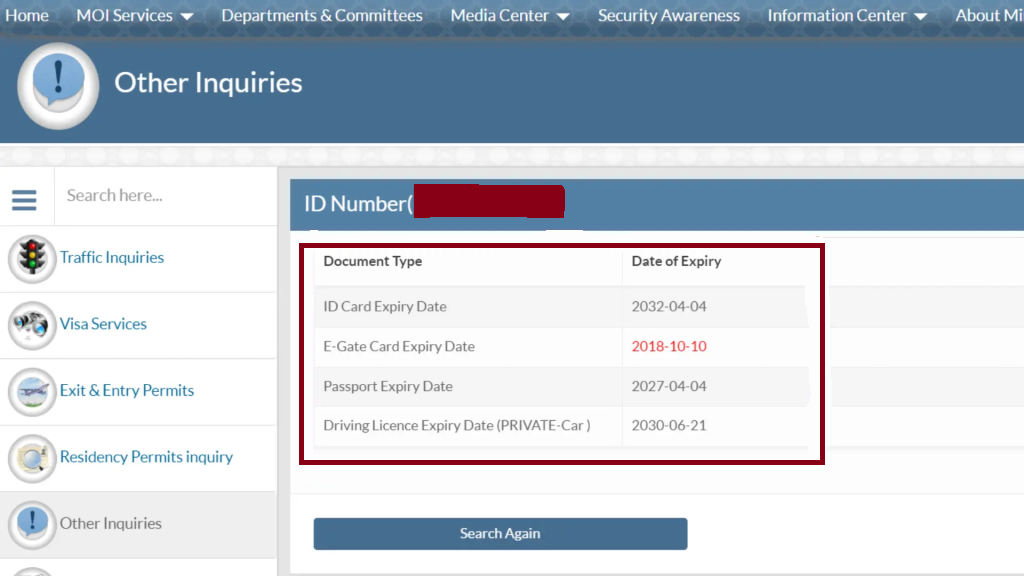1024x576 pixels.
Task: Select the Exit & Entry Permits airplane icon
Action: point(31,391)
